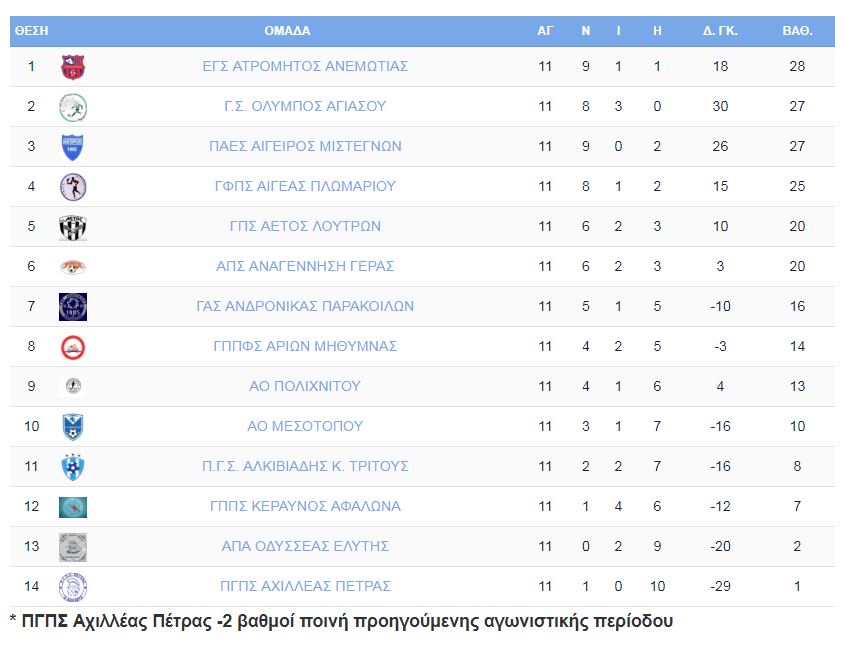Click the Αχιλλέας Πέτρας helmet emblem
855x656 pixels.
(73, 587)
